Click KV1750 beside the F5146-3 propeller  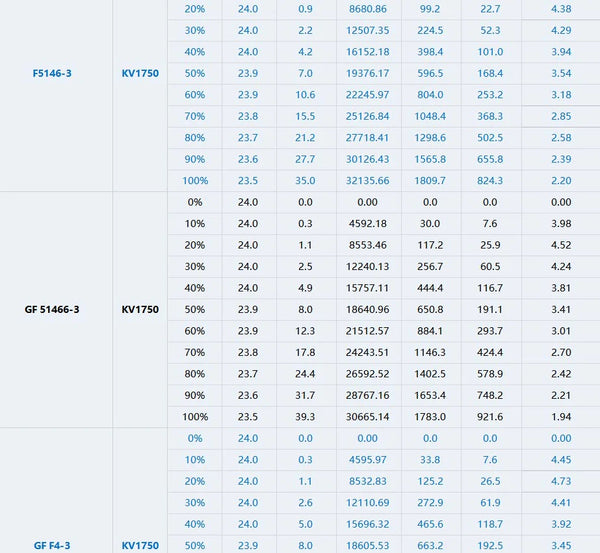140,73
